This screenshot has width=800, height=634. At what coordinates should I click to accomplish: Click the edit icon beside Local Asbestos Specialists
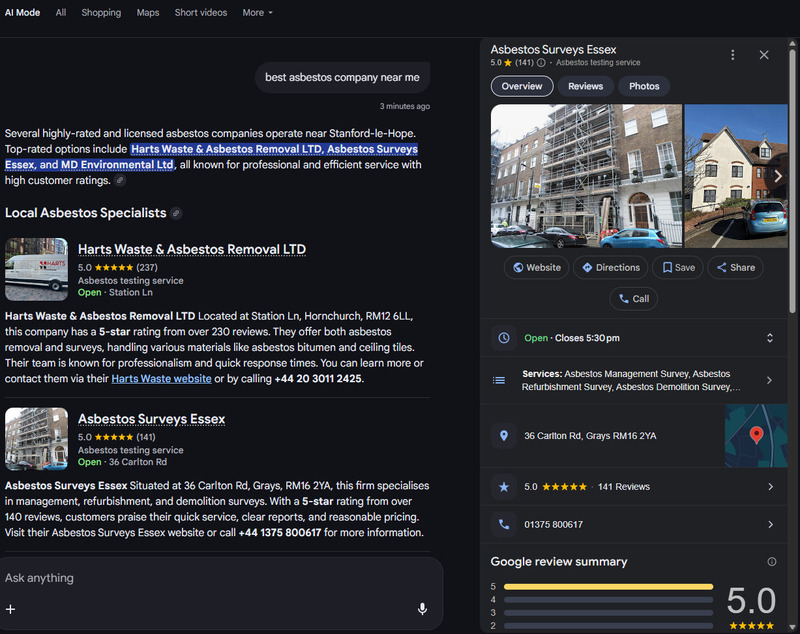point(175,213)
